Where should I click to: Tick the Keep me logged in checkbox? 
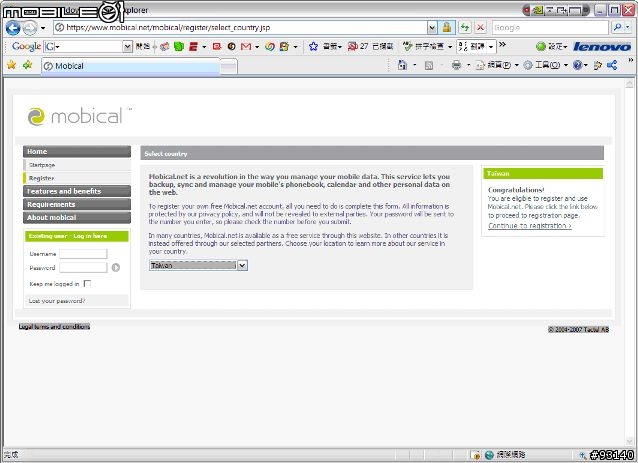[87, 284]
